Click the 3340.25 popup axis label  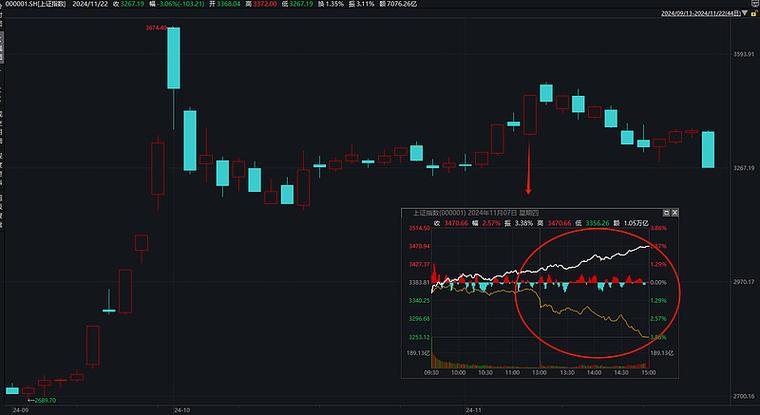[x=419, y=301]
